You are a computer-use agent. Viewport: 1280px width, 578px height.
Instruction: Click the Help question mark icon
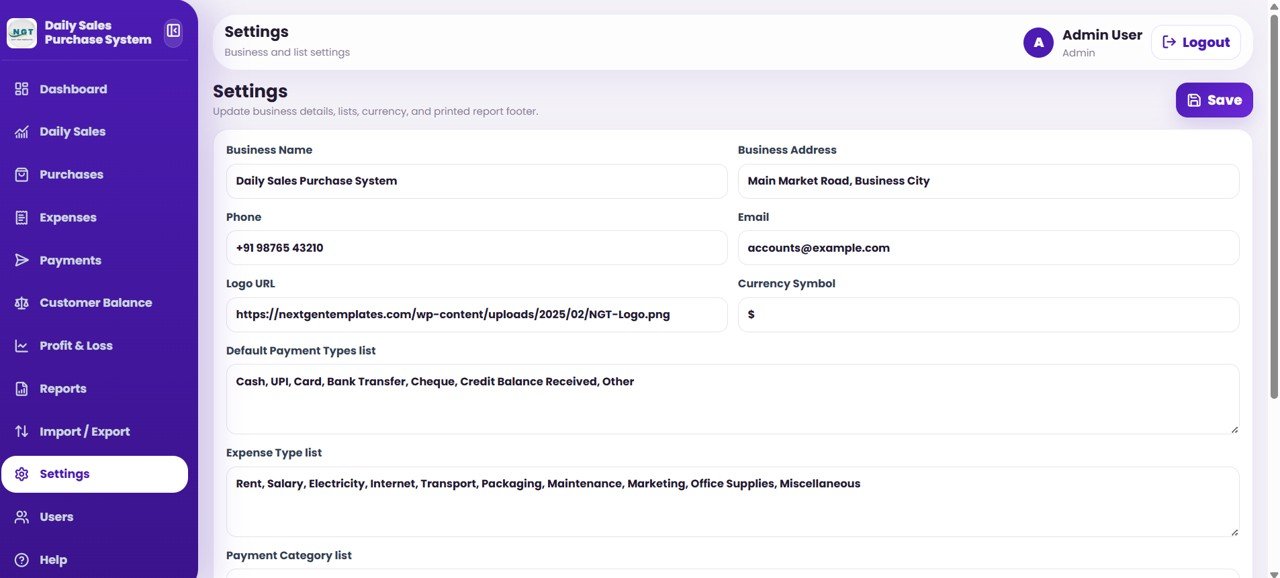22,560
